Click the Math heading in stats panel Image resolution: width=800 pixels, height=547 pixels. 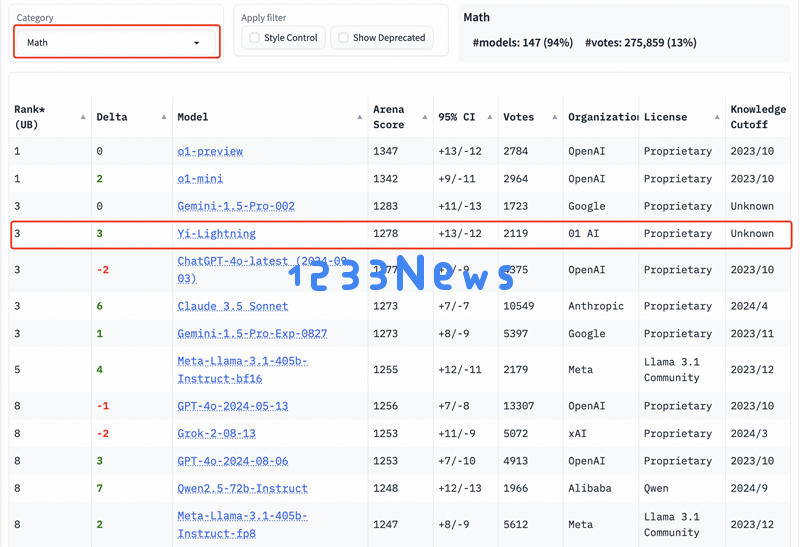coord(477,17)
